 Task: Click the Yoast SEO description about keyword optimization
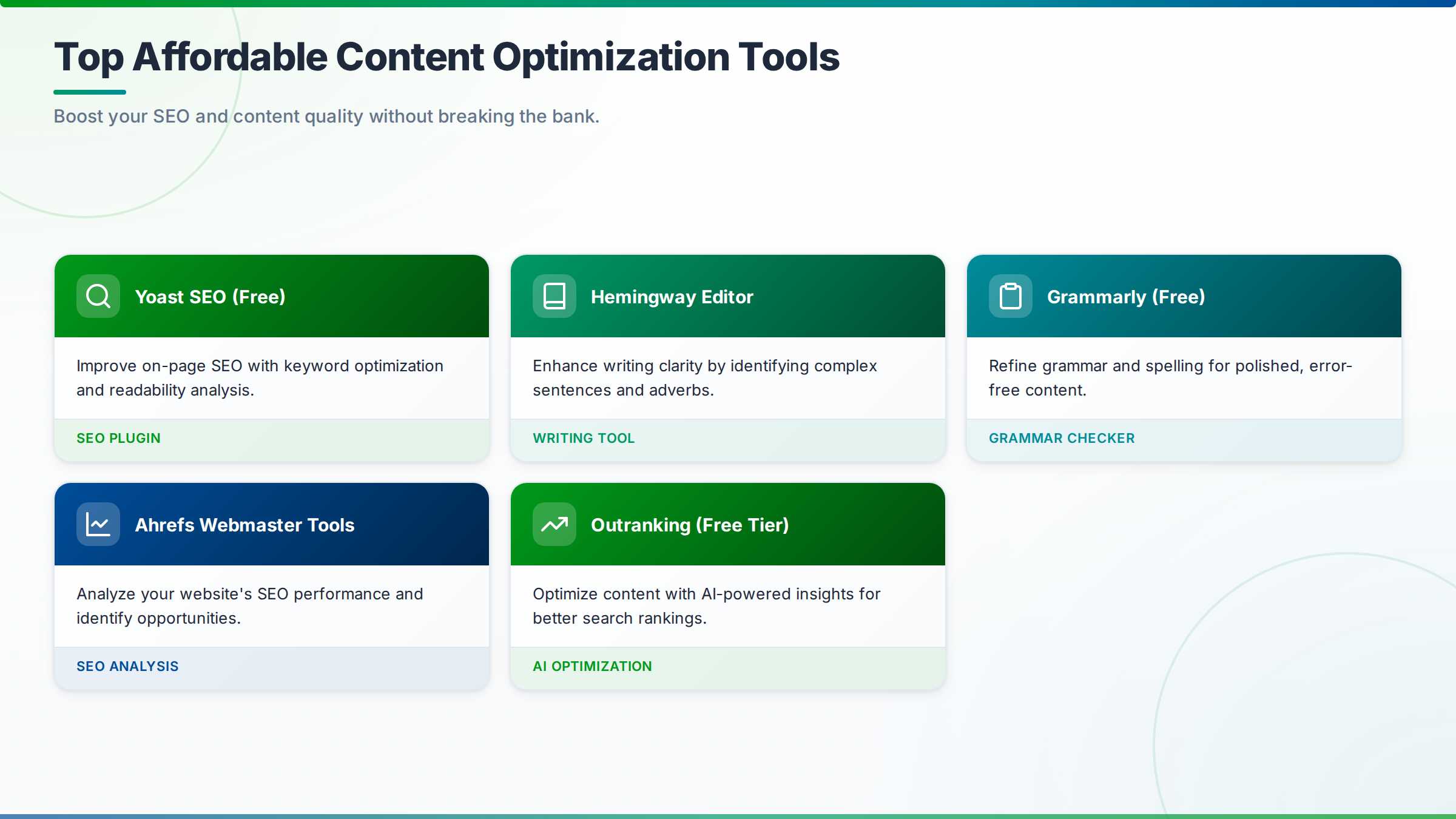pyautogui.click(x=260, y=377)
